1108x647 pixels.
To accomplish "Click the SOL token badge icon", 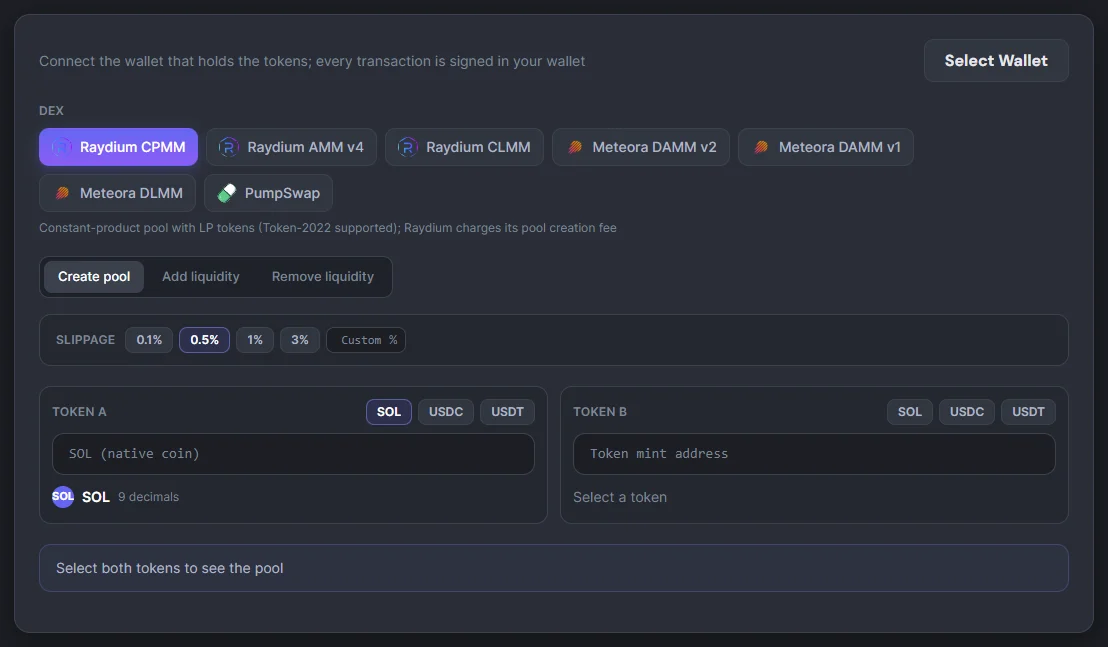I will [x=63, y=497].
